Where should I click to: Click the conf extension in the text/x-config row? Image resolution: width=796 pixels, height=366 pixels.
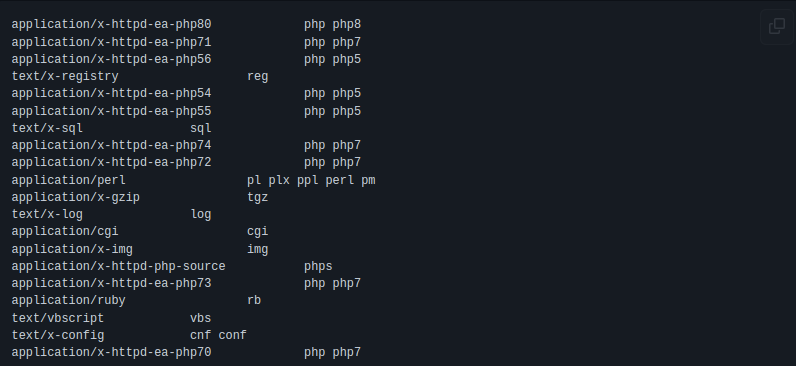coord(233,336)
